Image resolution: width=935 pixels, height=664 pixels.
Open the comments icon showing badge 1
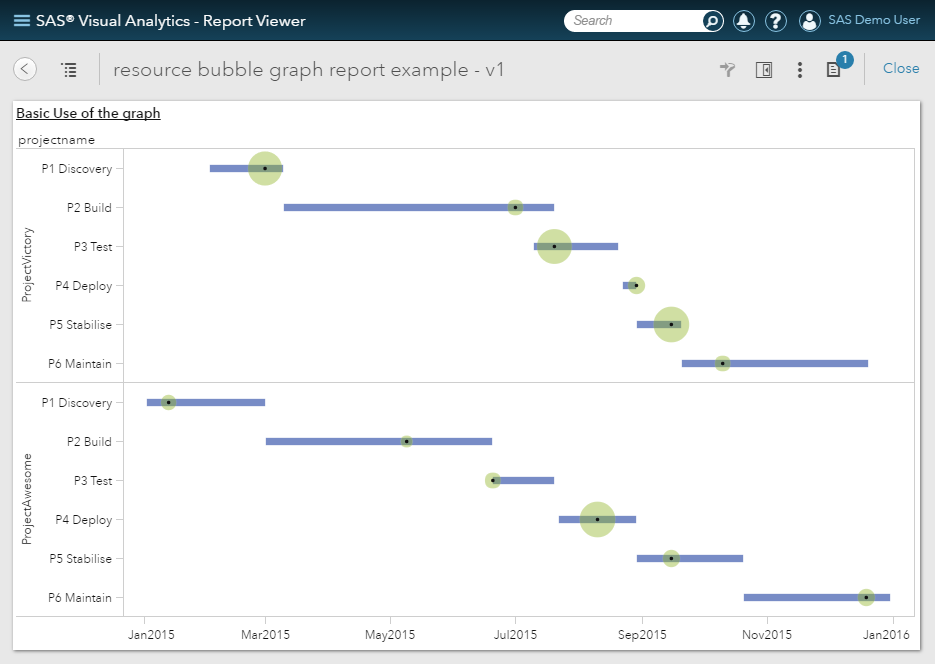(833, 69)
